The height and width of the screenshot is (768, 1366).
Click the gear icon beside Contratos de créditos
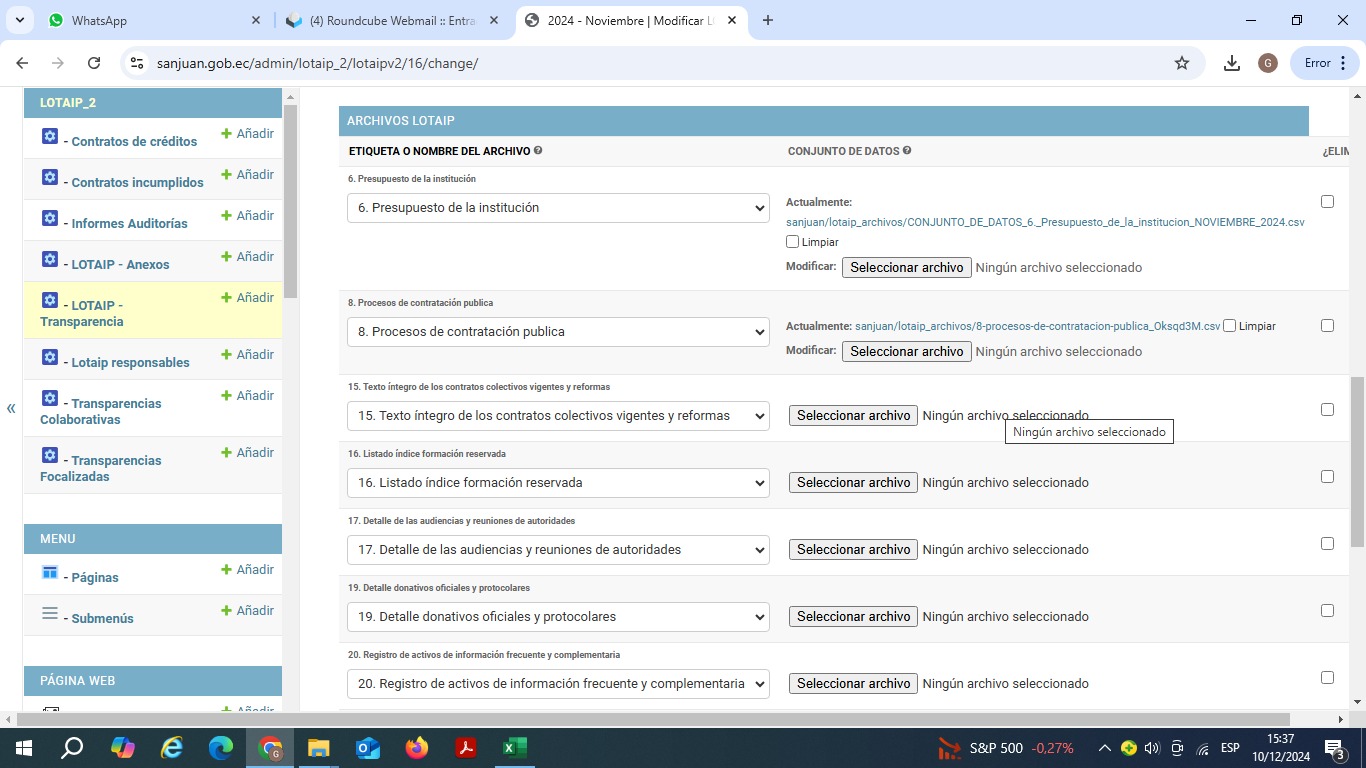click(50, 137)
